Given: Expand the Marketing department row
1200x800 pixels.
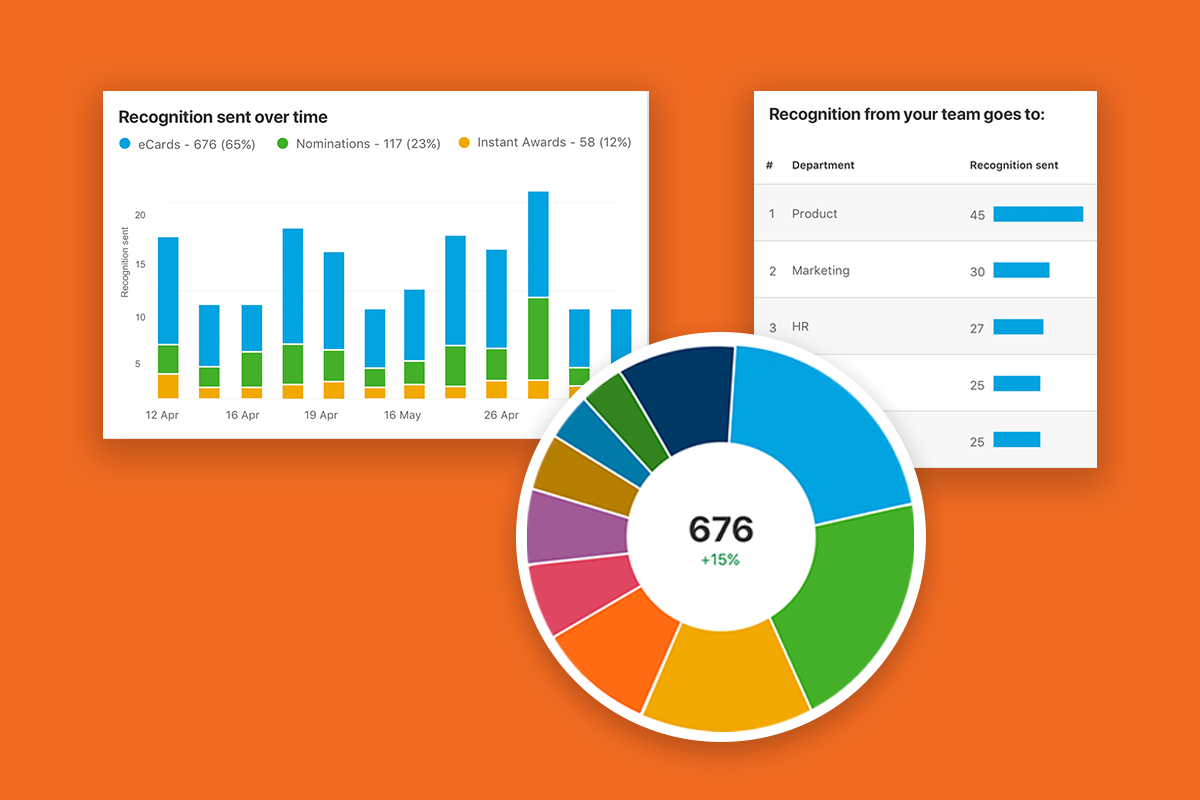Looking at the screenshot, I should coord(821,270).
